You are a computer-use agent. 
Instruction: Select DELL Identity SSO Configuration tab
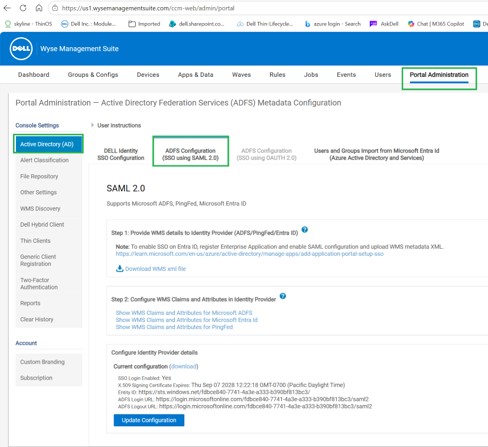tap(121, 154)
